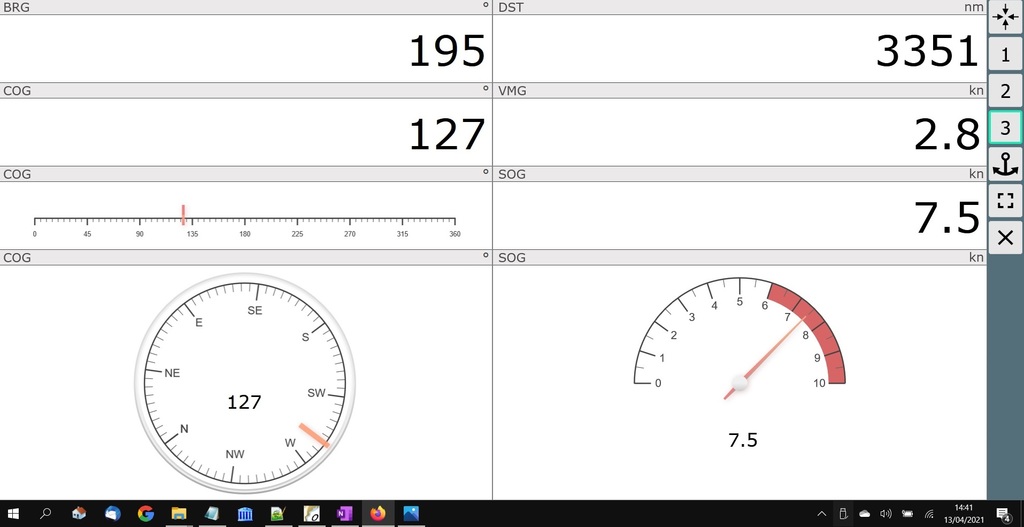Click the BRG widget header
1024x527 pixels.
coord(246,7)
